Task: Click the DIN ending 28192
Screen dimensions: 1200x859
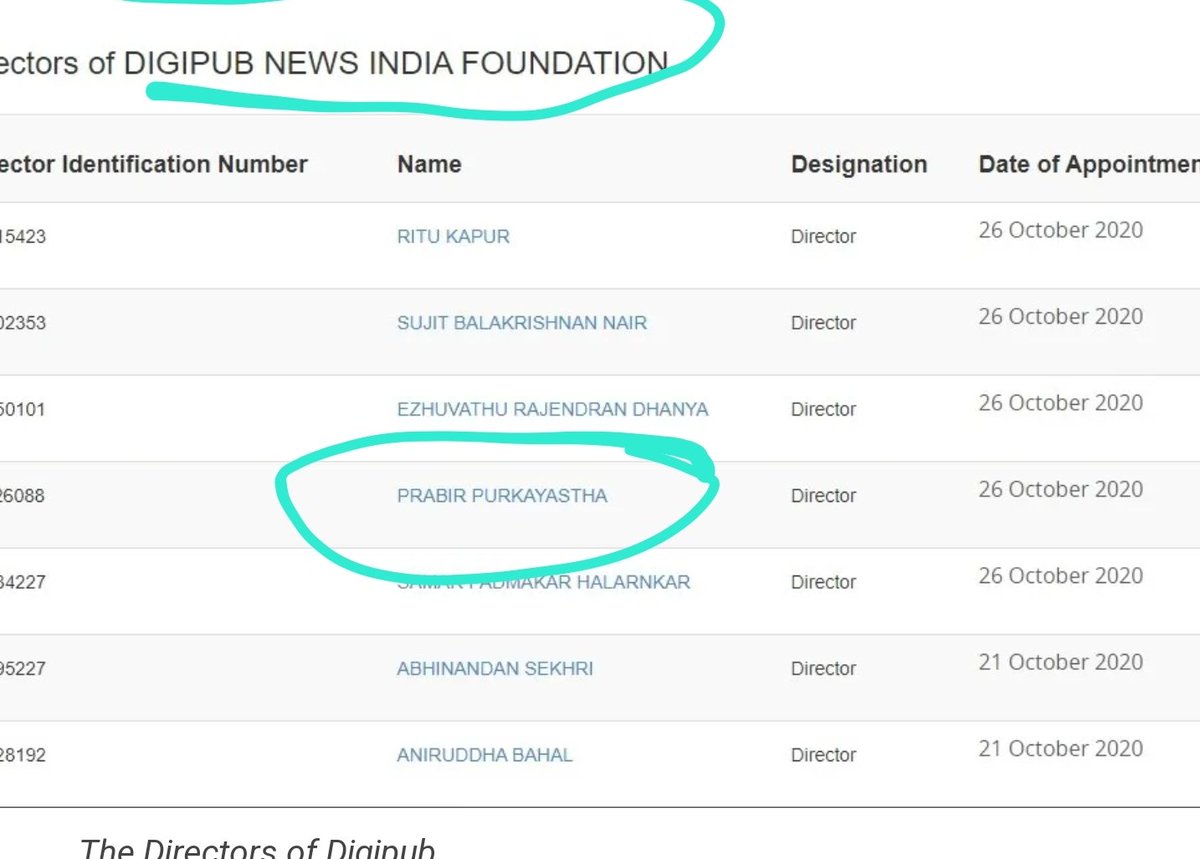Action: point(23,755)
